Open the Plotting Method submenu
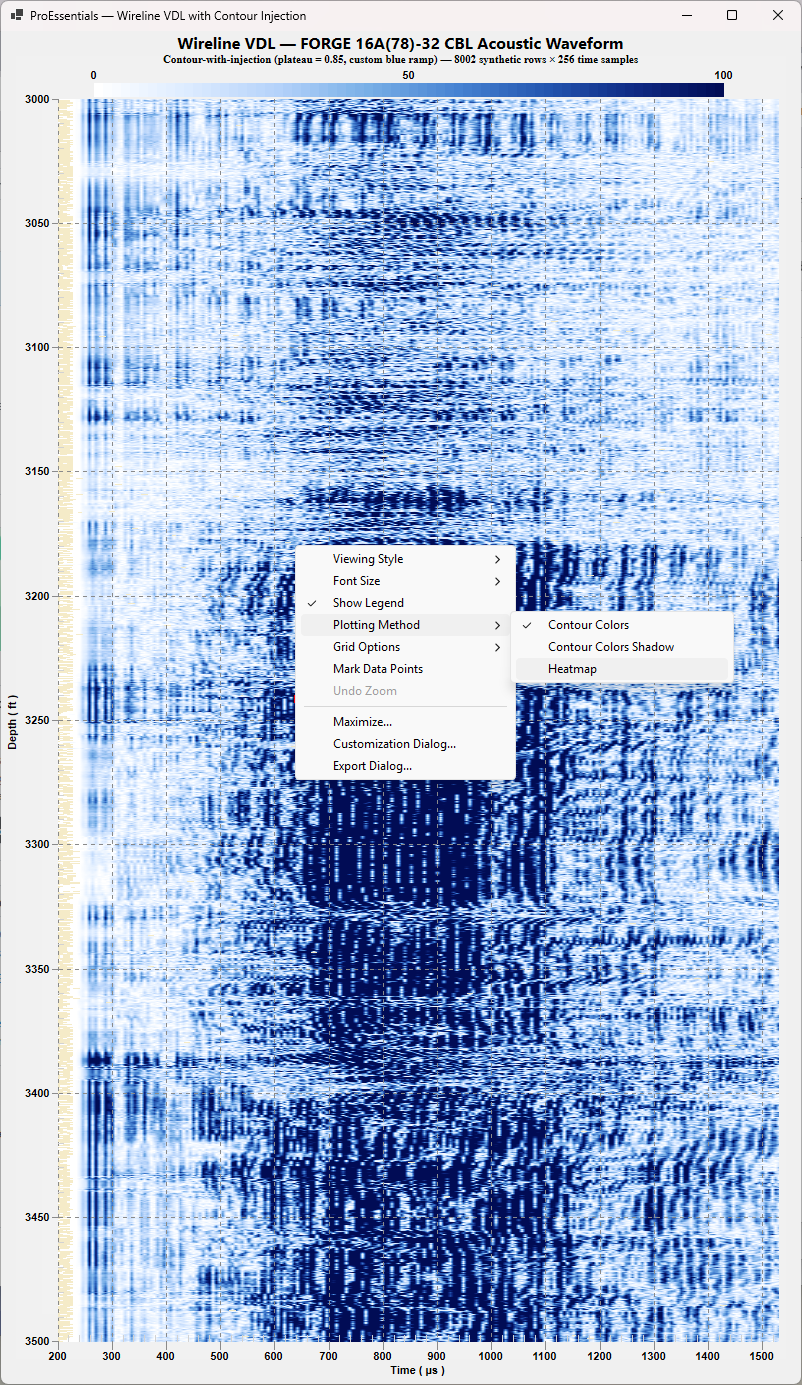802x1385 pixels. coord(405,625)
